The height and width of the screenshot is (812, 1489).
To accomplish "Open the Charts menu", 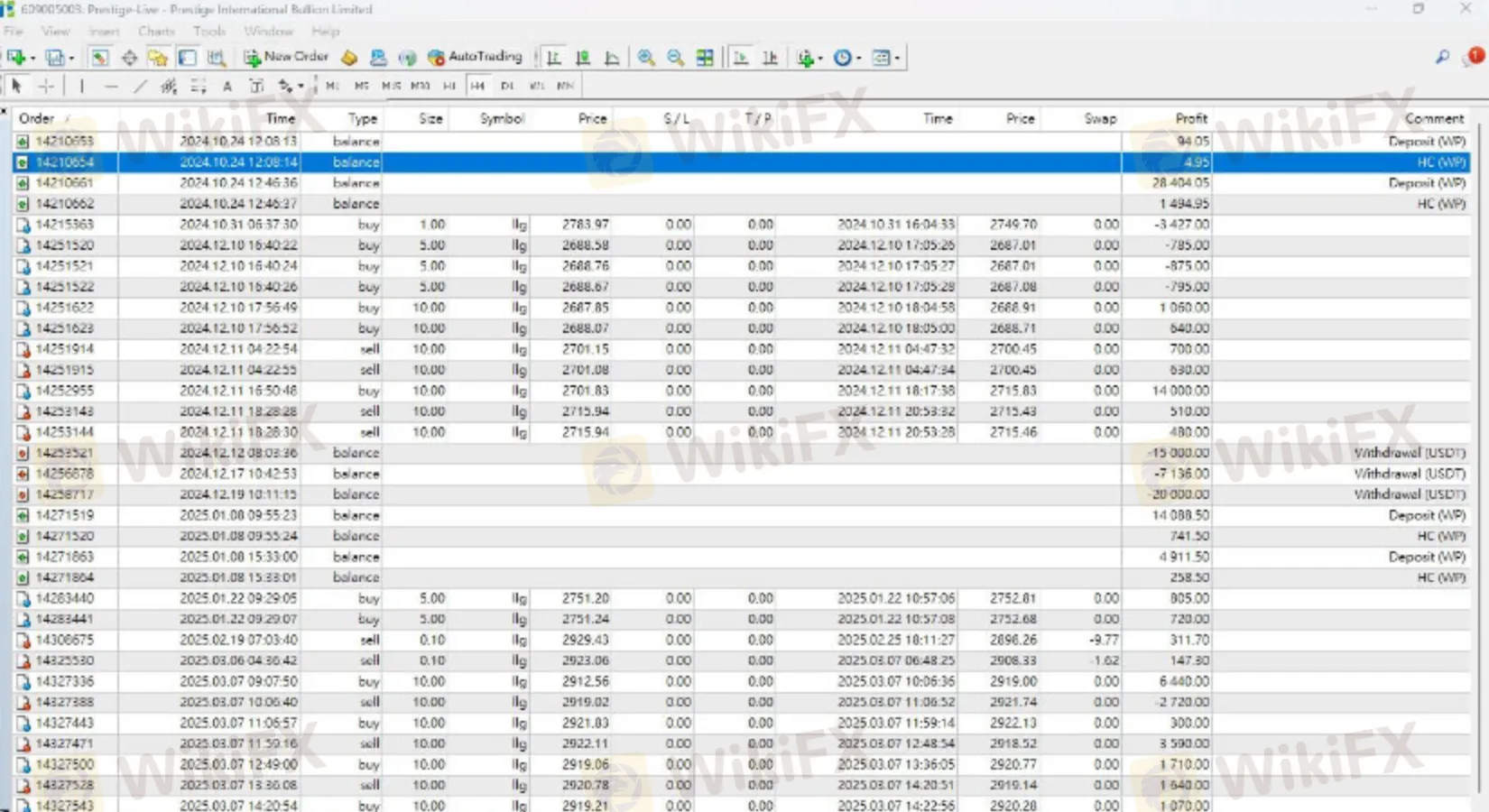I will point(156,32).
